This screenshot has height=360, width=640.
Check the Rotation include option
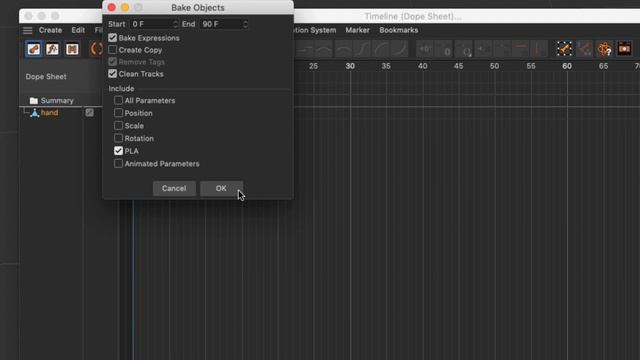pyautogui.click(x=118, y=138)
